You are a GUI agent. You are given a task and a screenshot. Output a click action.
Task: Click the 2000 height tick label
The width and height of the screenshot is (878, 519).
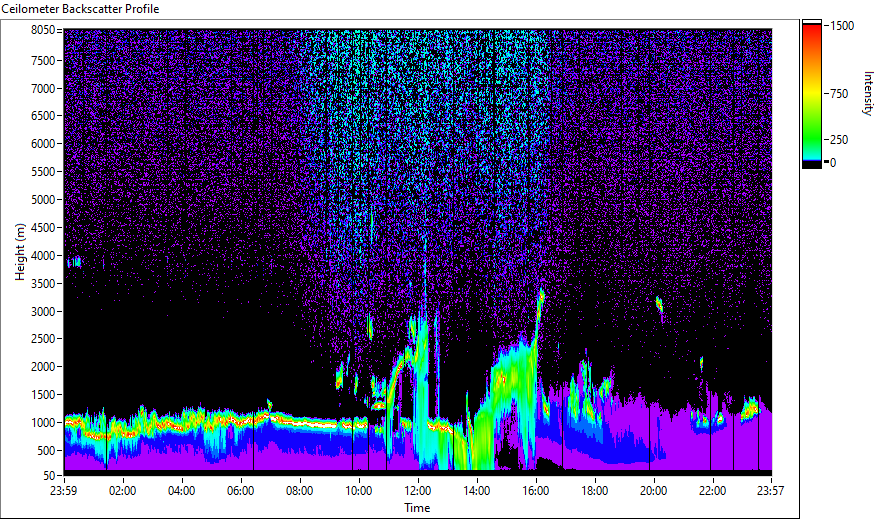coord(43,367)
